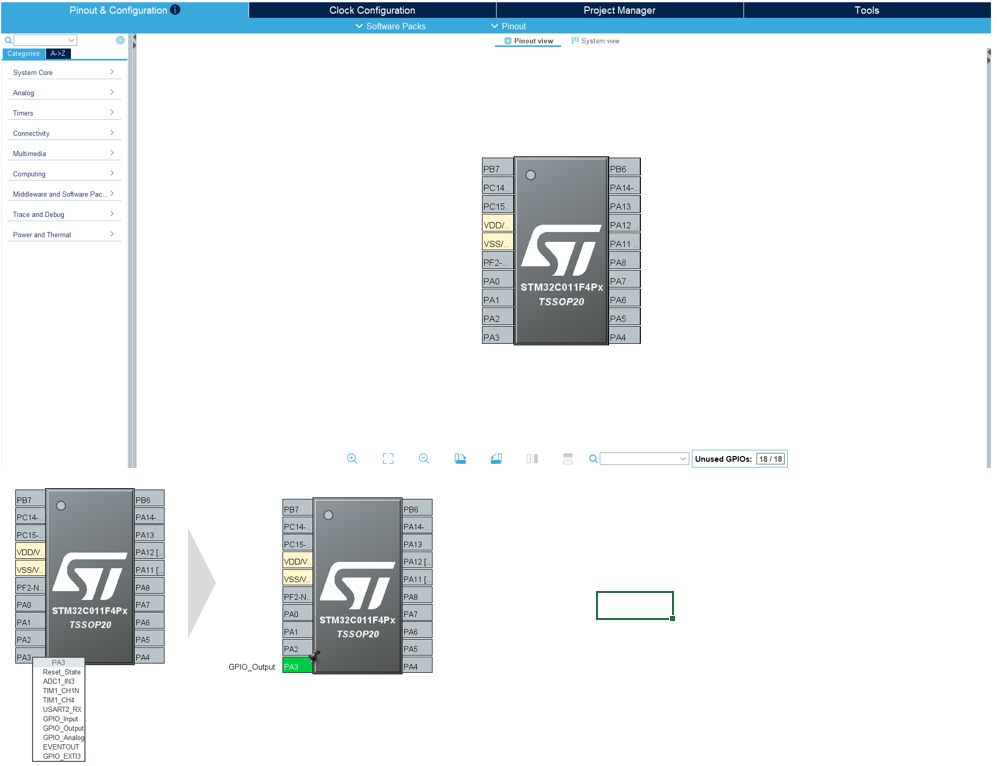Rotate the chip view counter-clockwise
Viewport: 997px width, 766px height.
click(x=496, y=458)
